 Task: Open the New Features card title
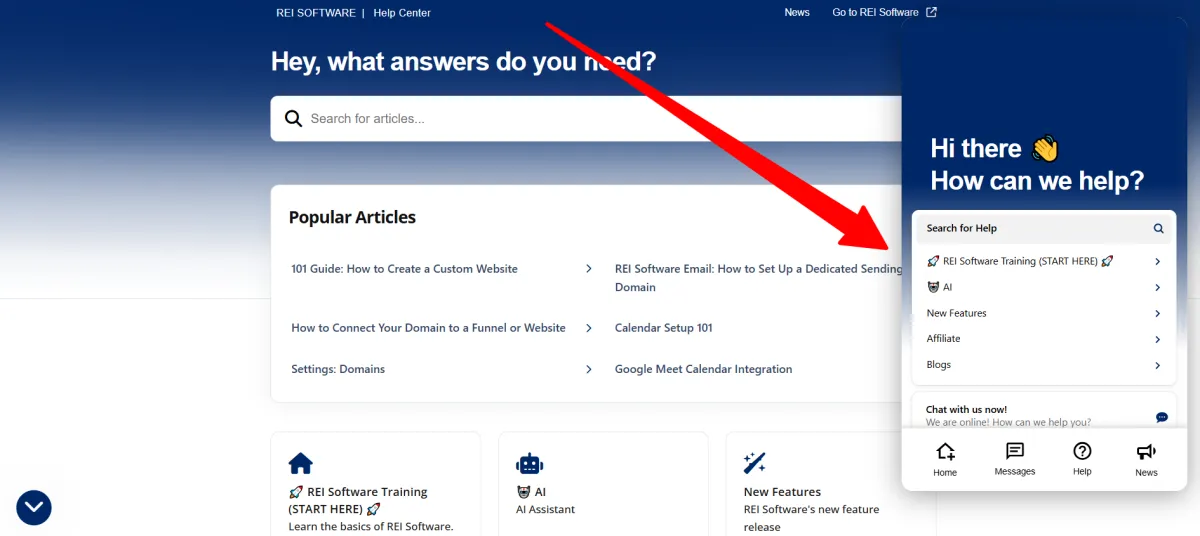(782, 492)
